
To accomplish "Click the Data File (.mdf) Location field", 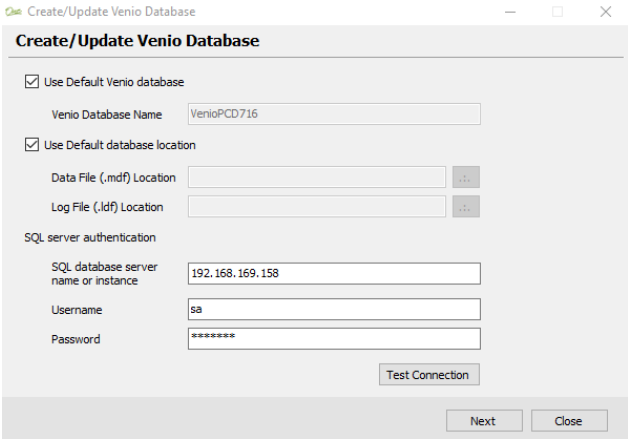I will point(317,177).
